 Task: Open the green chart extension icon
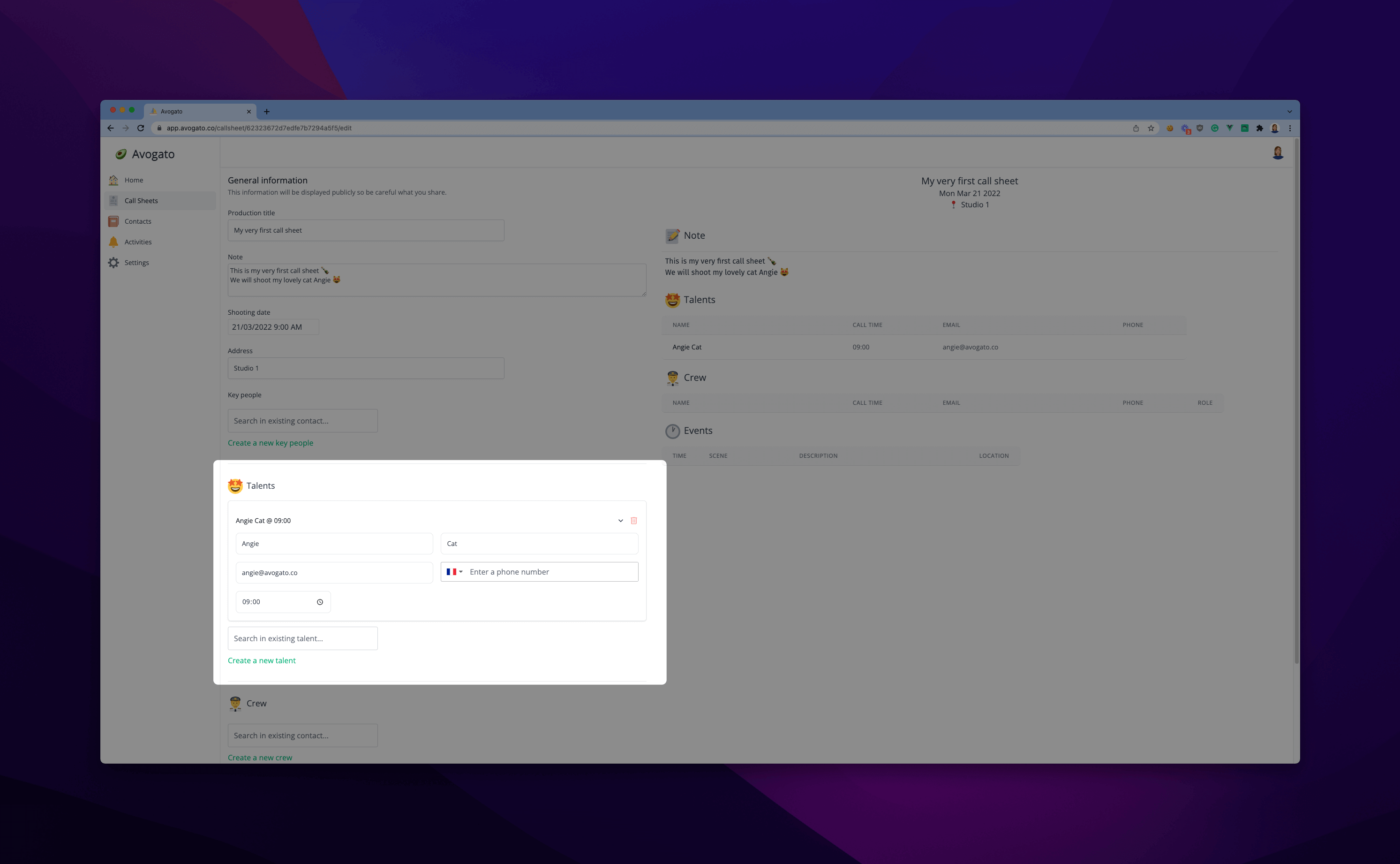(1245, 128)
